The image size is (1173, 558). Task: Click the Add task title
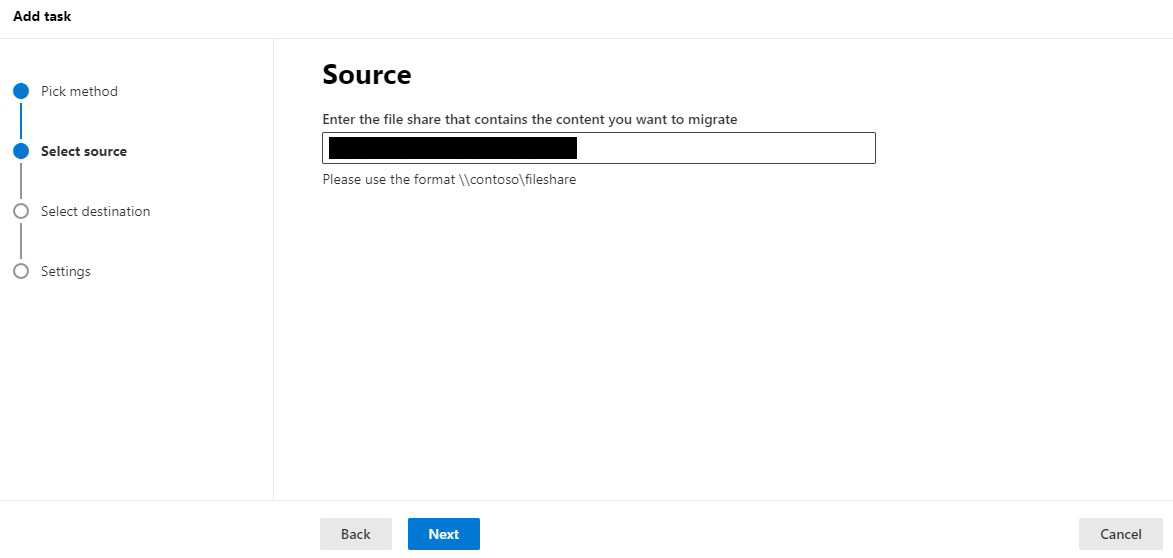pos(42,16)
